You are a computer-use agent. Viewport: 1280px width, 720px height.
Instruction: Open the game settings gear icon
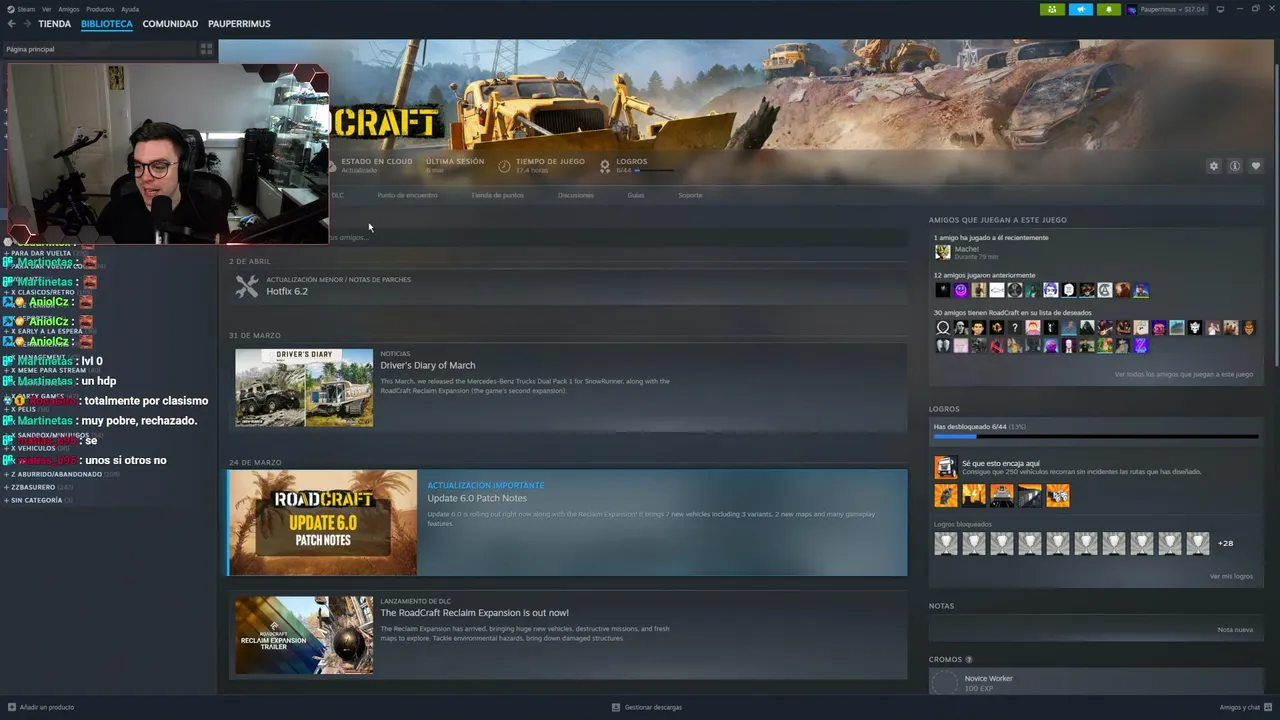click(1214, 166)
